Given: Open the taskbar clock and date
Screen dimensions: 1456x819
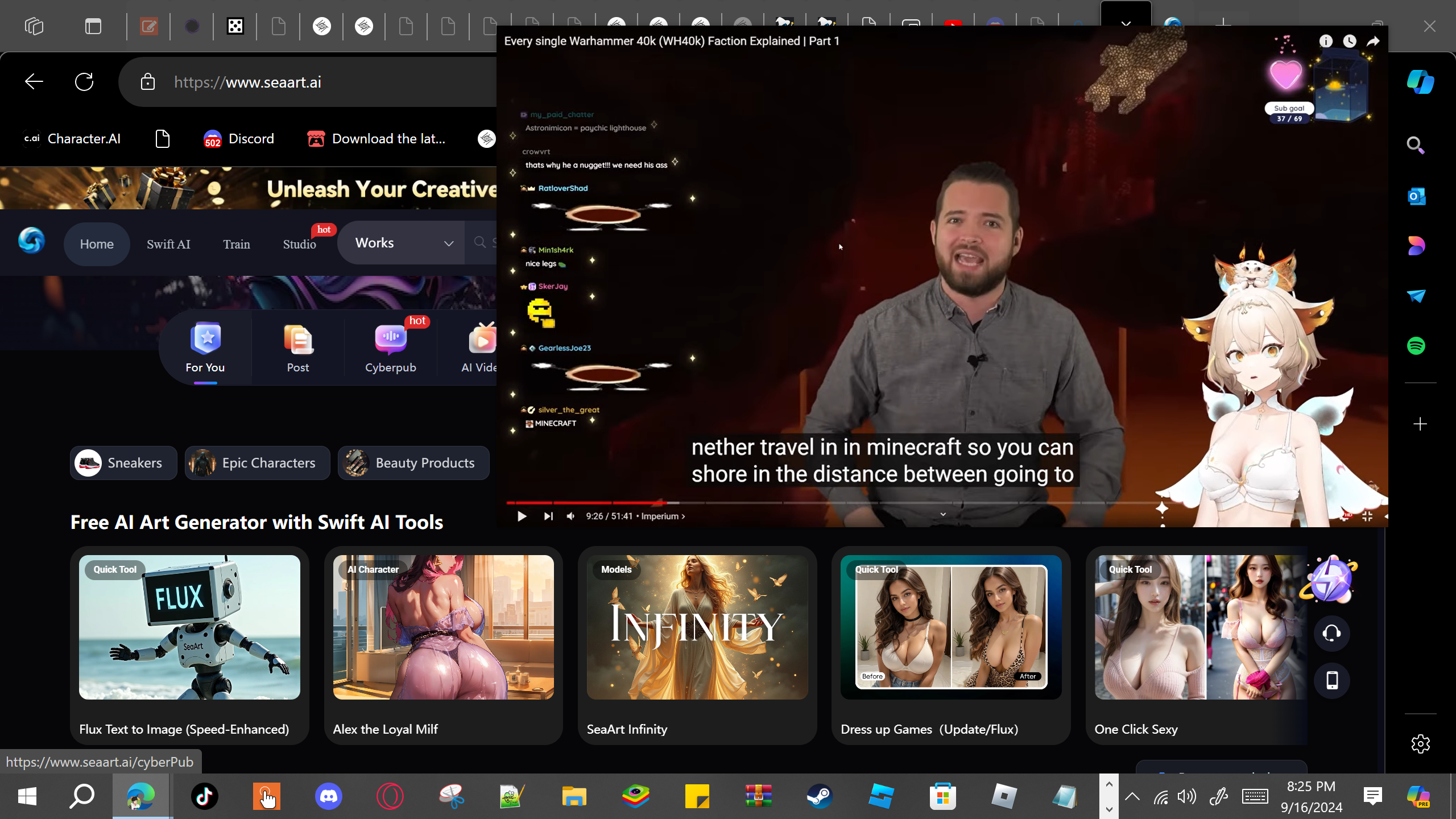Looking at the screenshot, I should point(1312,796).
